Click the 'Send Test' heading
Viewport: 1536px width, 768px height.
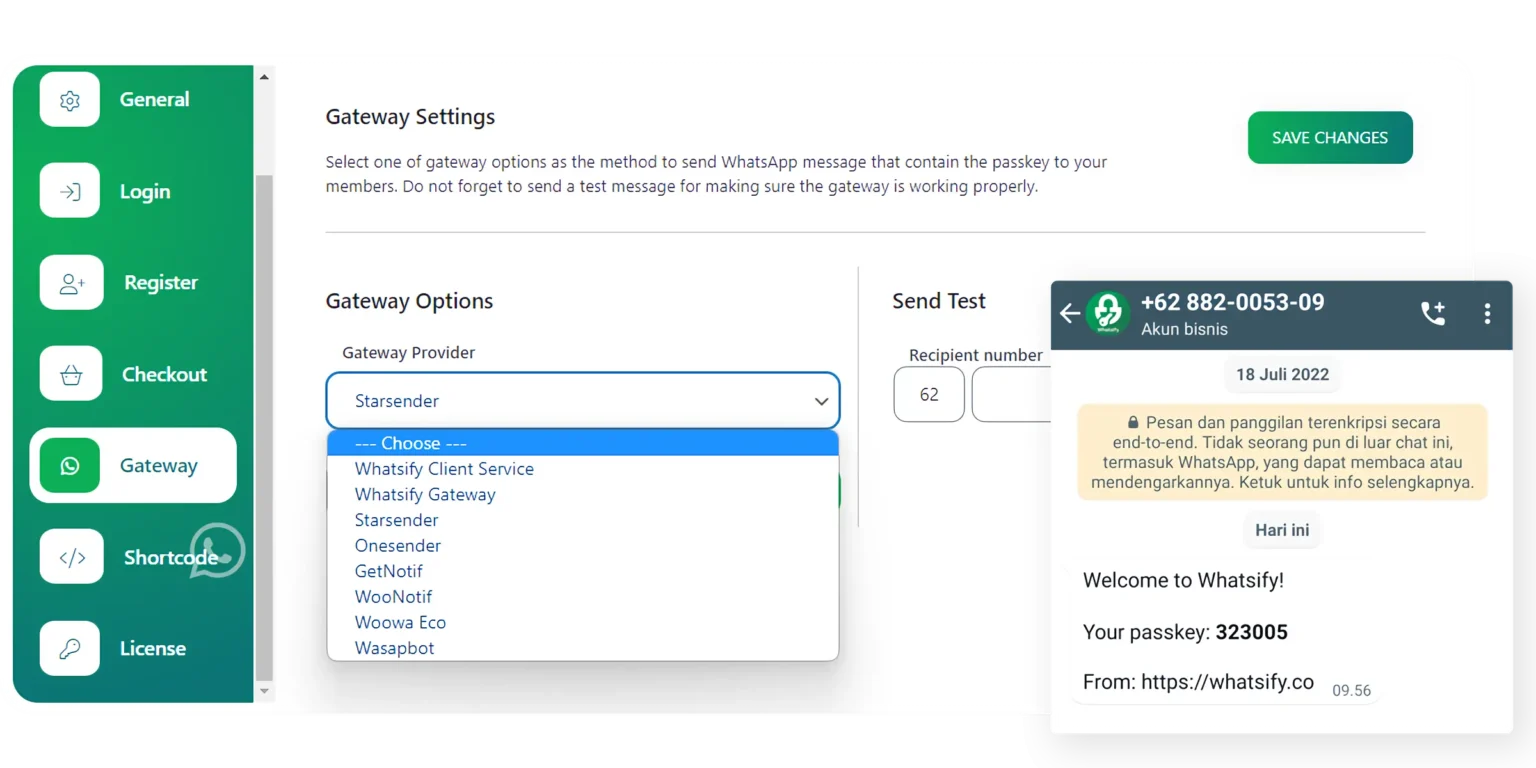[x=939, y=301]
